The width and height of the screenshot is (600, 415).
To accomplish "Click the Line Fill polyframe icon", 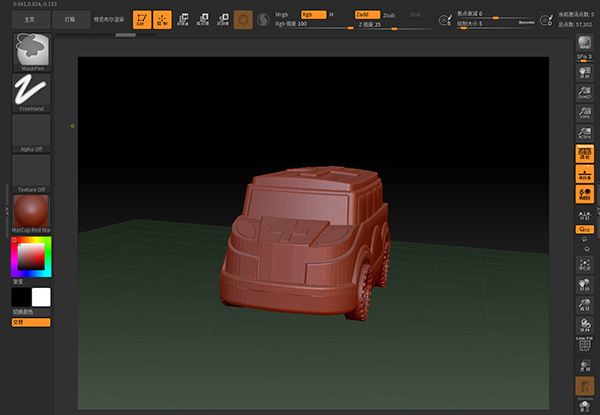I will [x=583, y=343].
